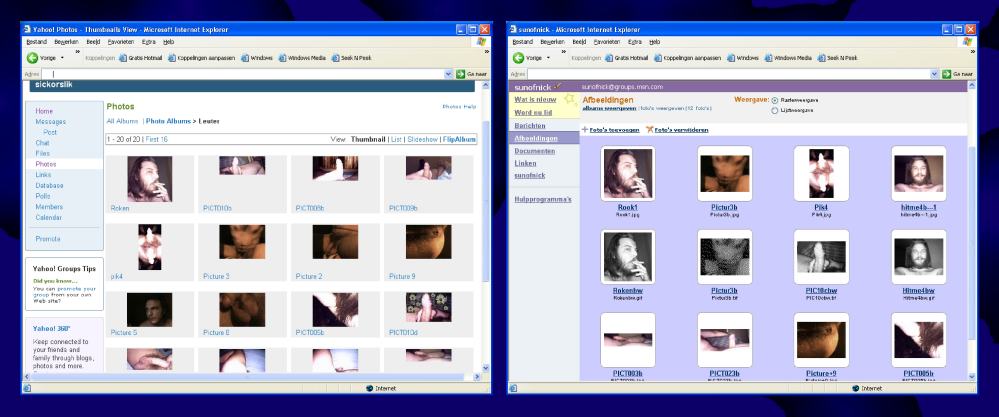Image resolution: width=999 pixels, height=417 pixels.
Task: Open Seek N Peek link in Yahoo Photos window
Action: (x=351, y=58)
